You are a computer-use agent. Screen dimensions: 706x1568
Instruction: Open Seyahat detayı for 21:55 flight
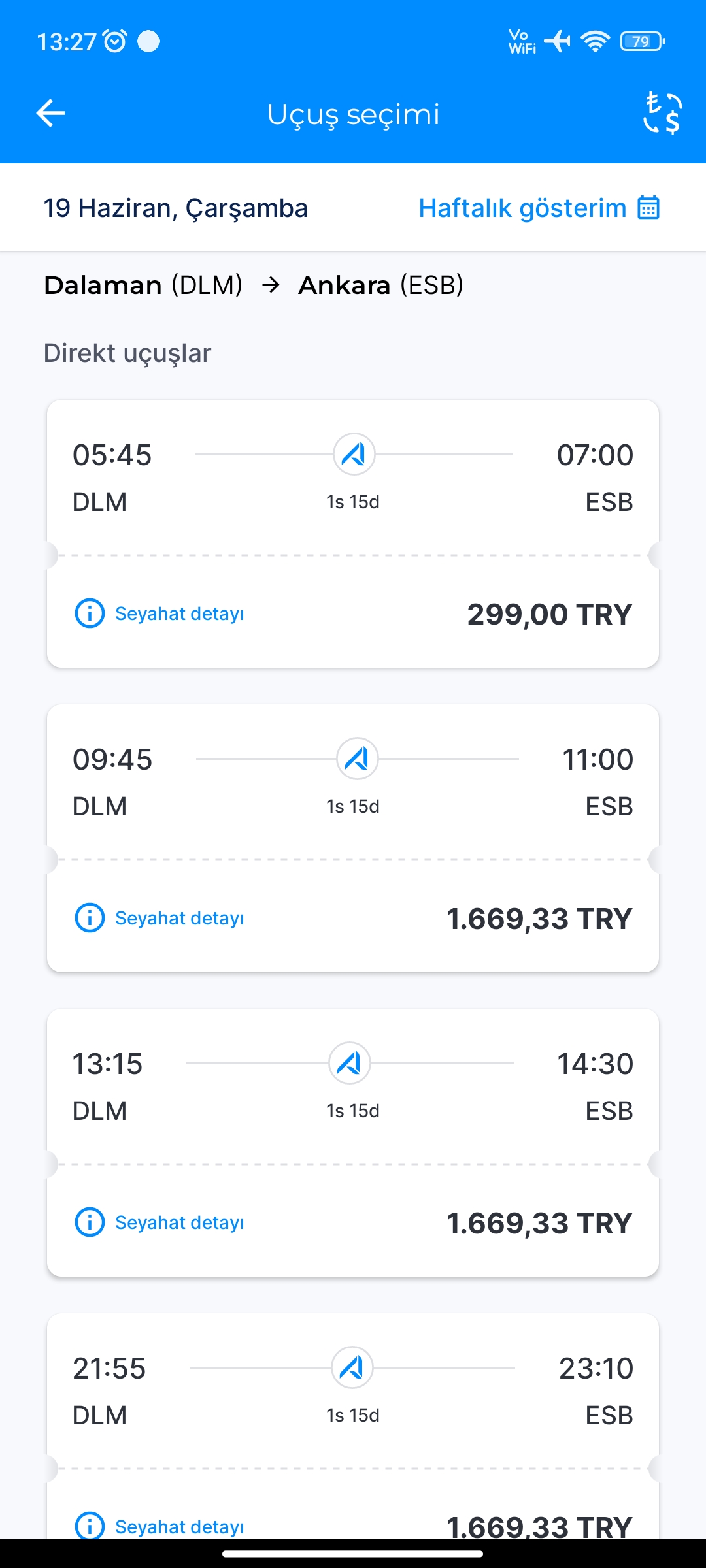[x=180, y=1526]
